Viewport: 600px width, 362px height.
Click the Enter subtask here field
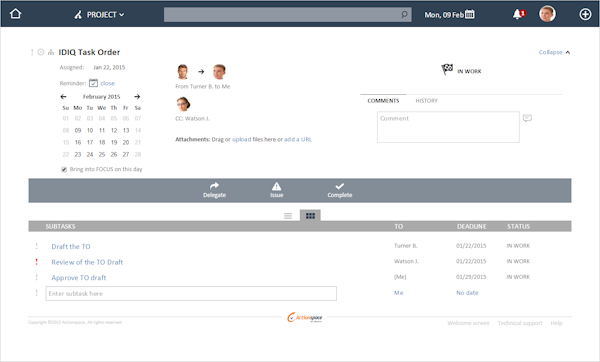click(x=191, y=294)
